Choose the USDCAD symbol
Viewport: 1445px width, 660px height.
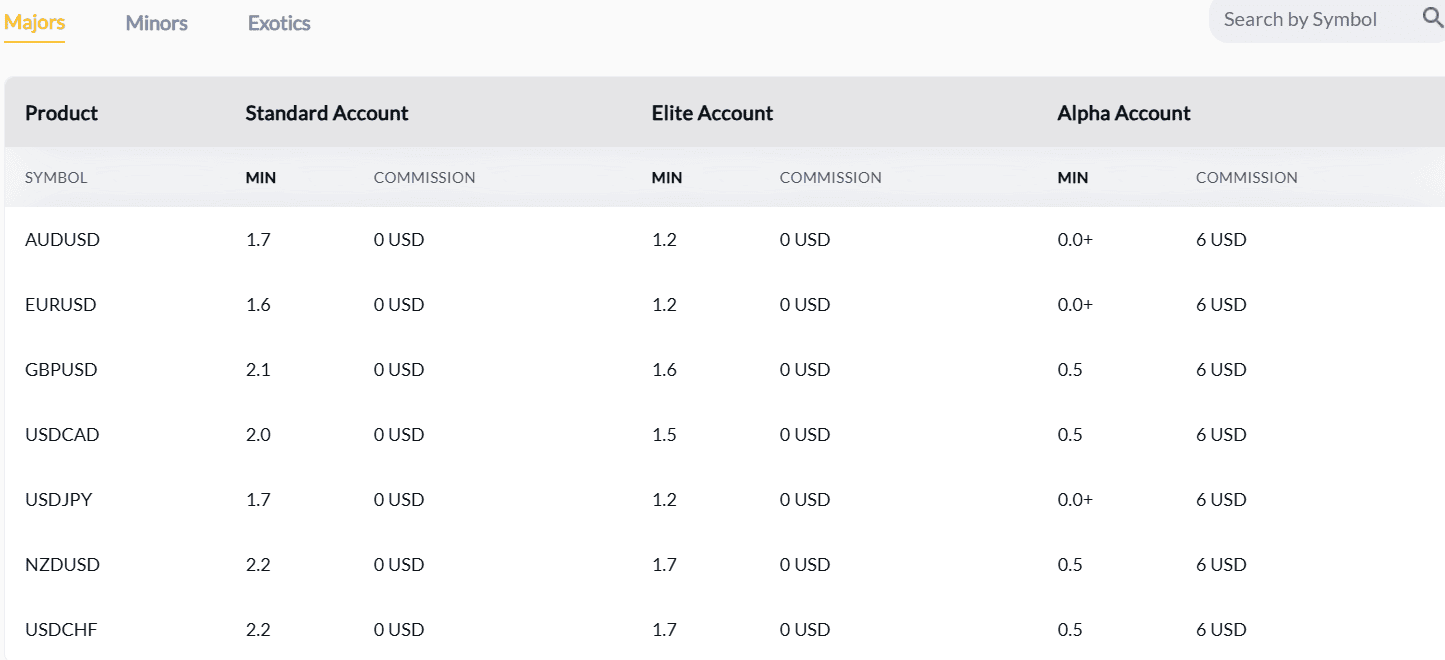click(62, 435)
